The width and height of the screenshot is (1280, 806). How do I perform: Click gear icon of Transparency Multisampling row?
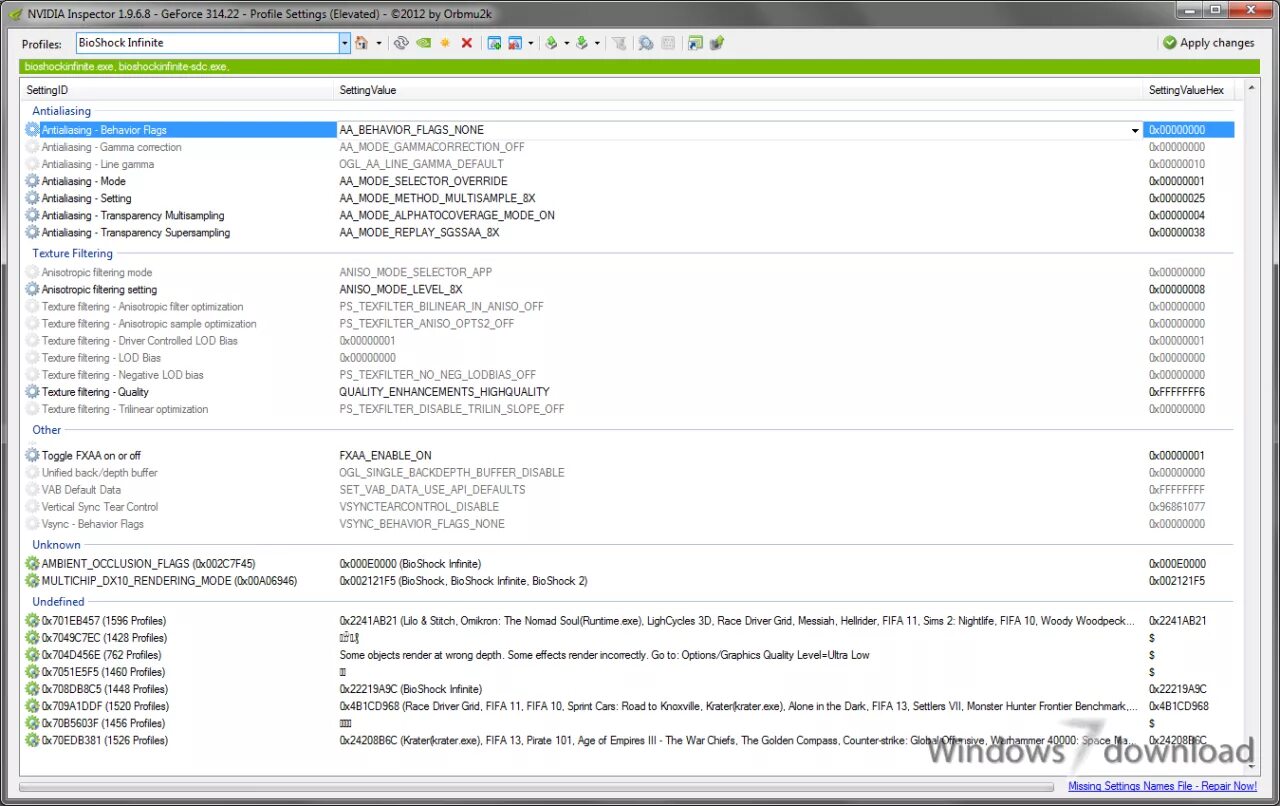tap(33, 215)
